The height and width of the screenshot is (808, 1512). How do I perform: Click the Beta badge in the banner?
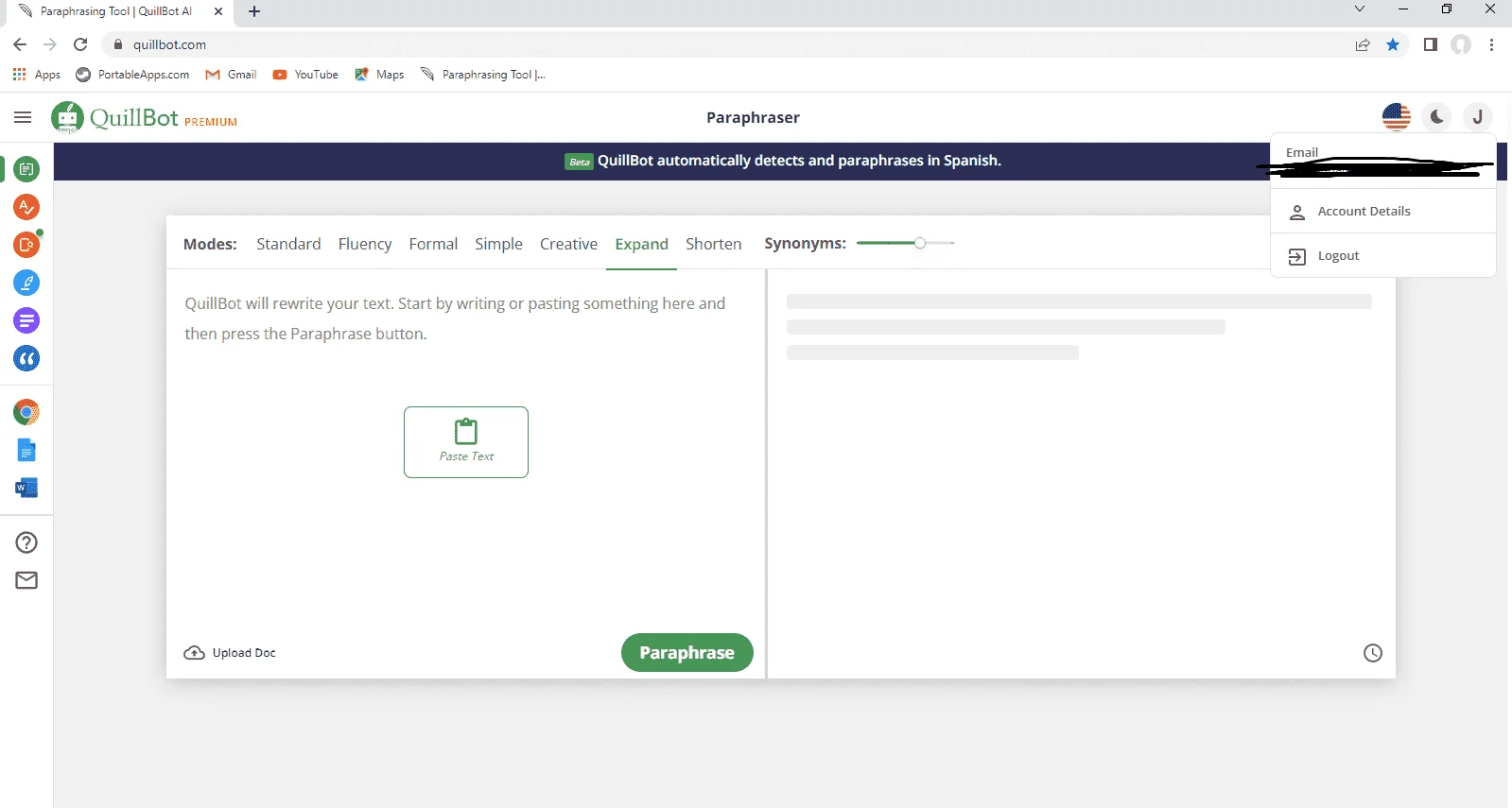580,162
